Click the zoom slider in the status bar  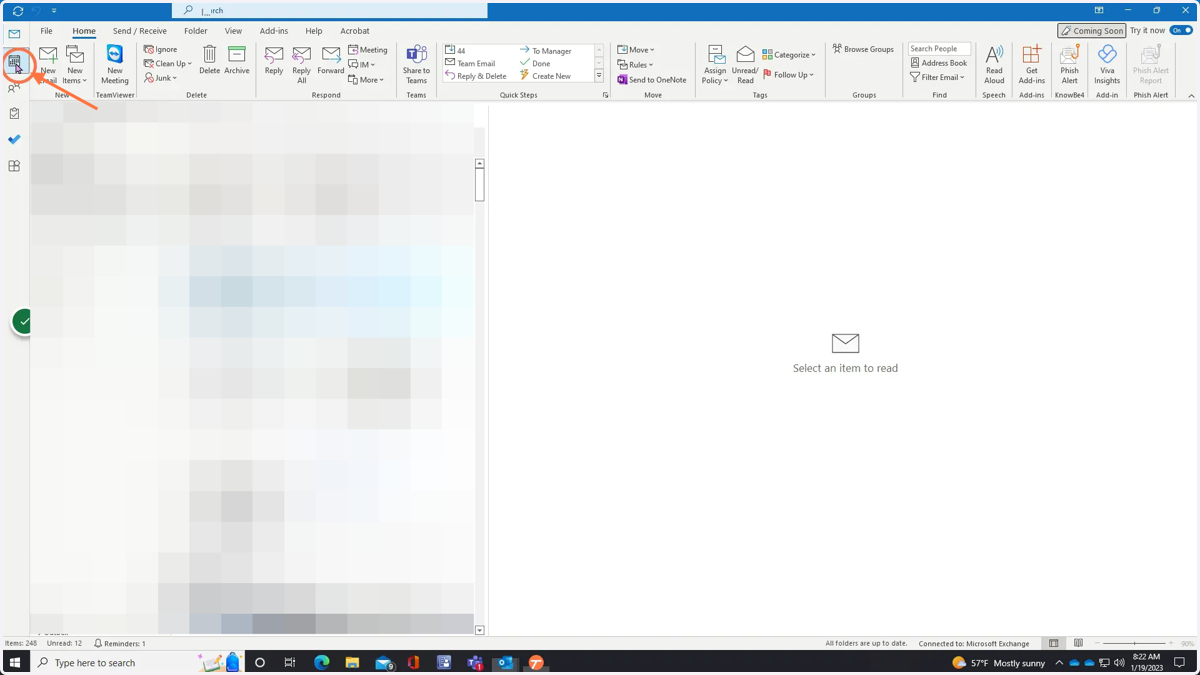(x=1134, y=643)
